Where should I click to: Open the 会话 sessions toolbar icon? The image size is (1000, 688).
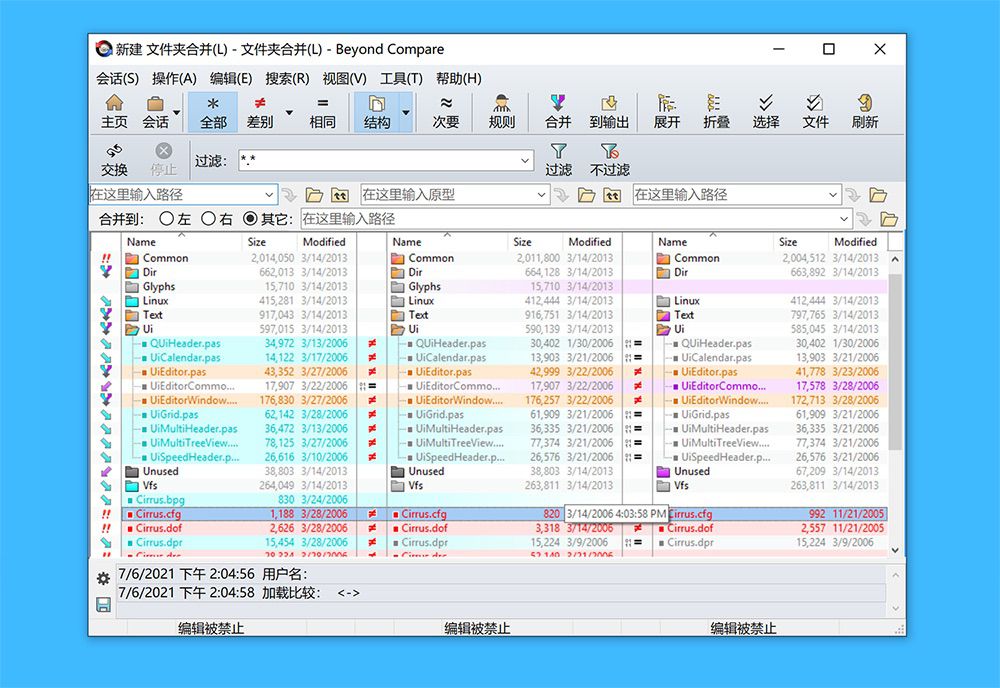pyautogui.click(x=155, y=112)
